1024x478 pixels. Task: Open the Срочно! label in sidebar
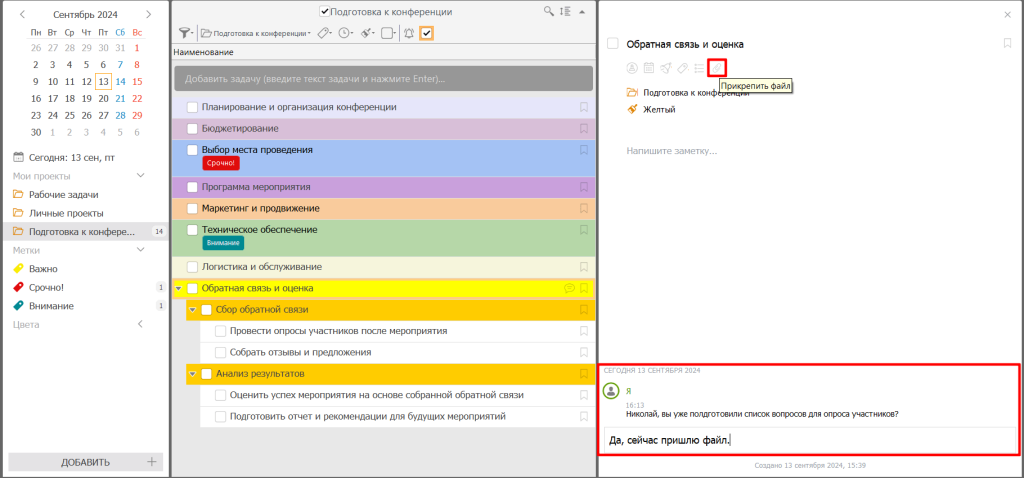(x=48, y=287)
